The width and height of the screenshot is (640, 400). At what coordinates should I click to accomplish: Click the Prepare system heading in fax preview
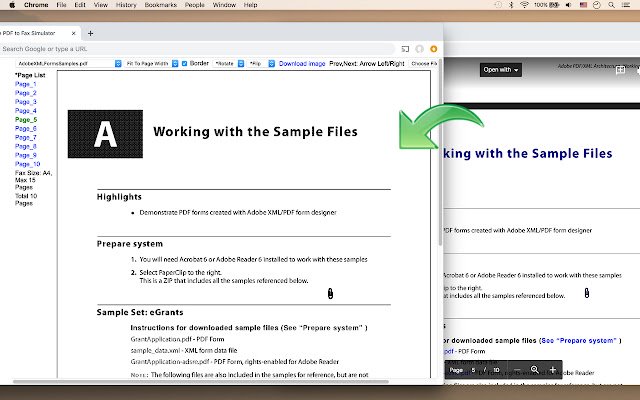coord(130,244)
